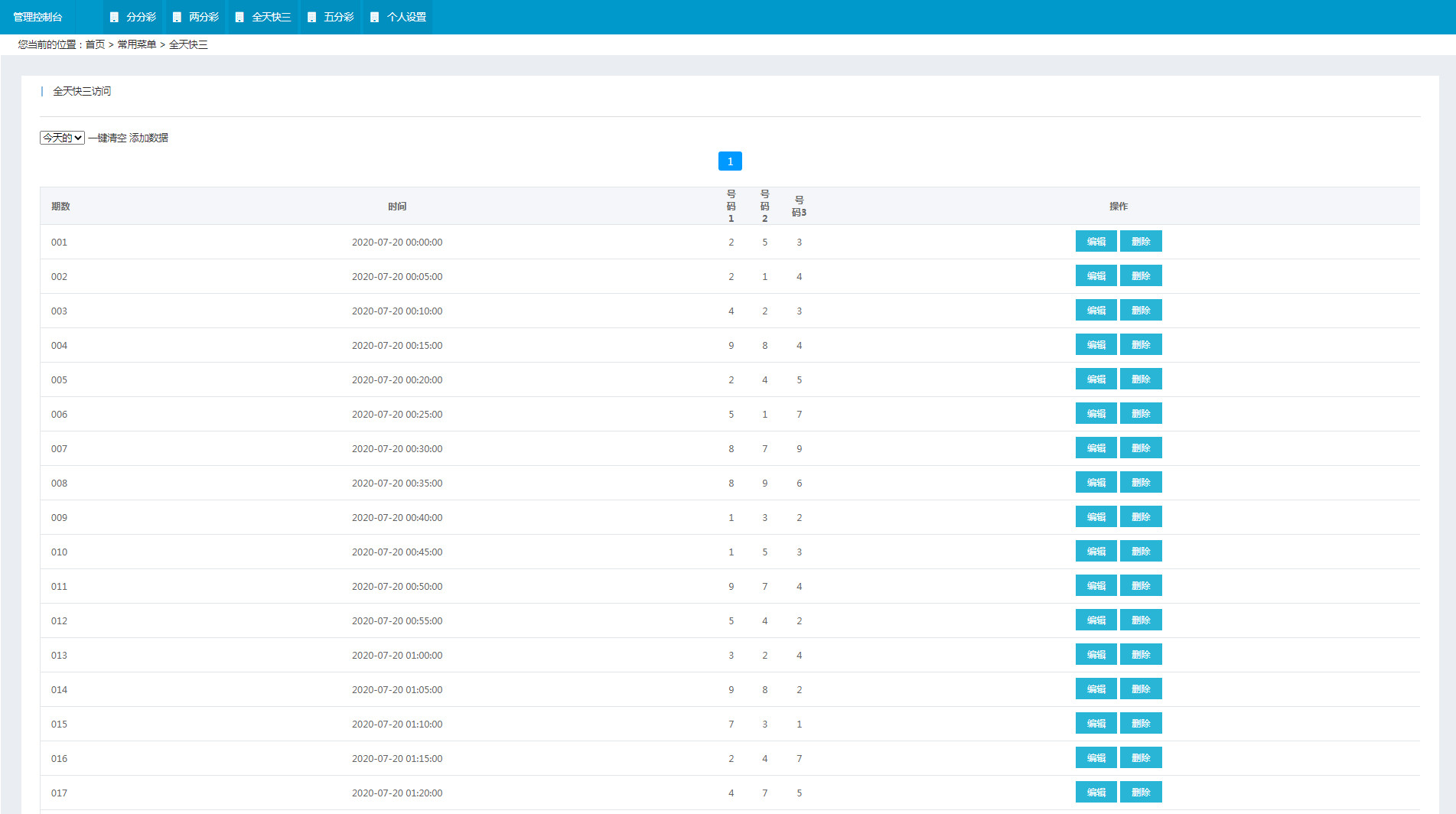
Task: Edit the row for period 004
Action: tap(1096, 345)
